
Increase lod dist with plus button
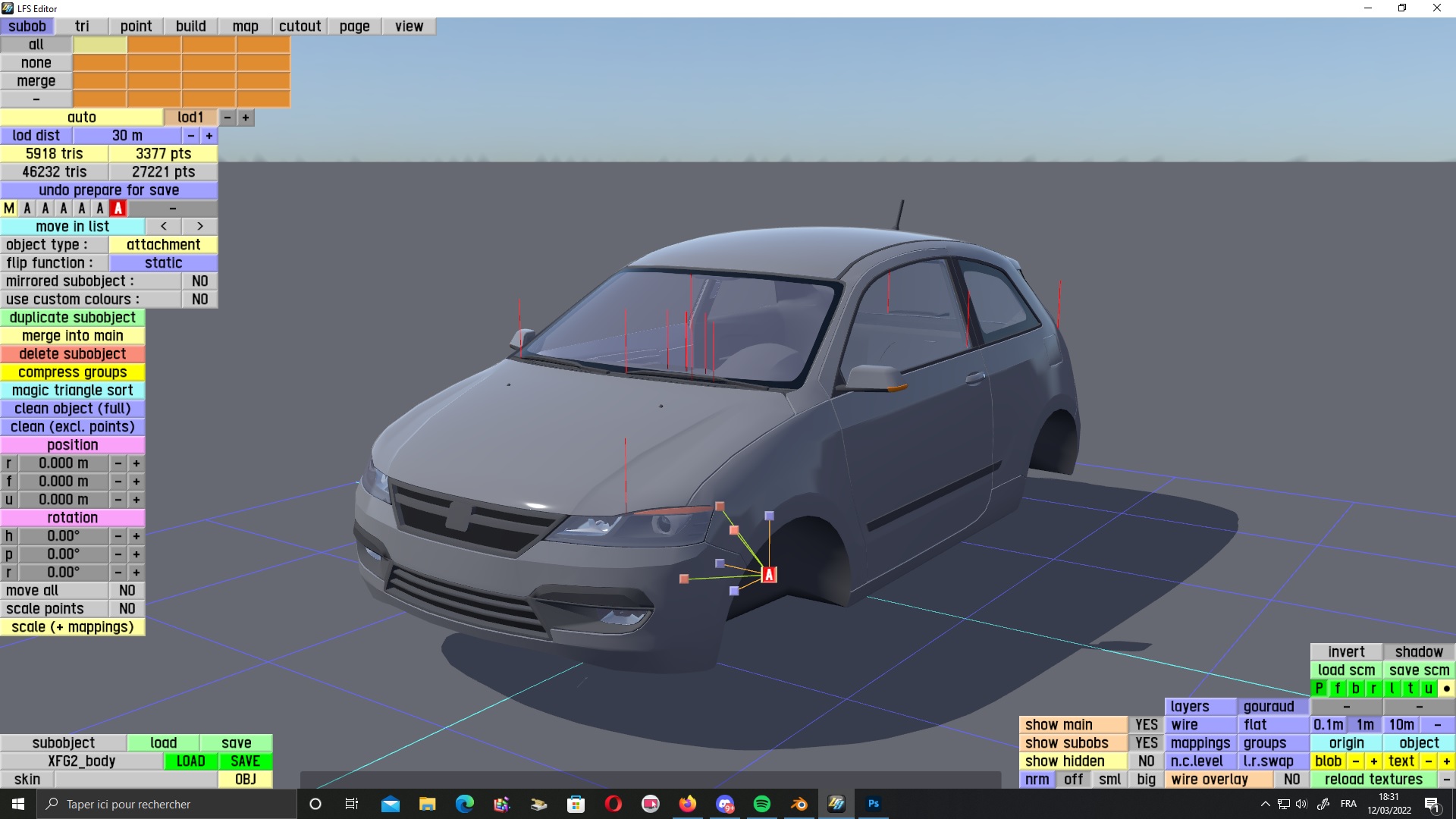(x=209, y=136)
